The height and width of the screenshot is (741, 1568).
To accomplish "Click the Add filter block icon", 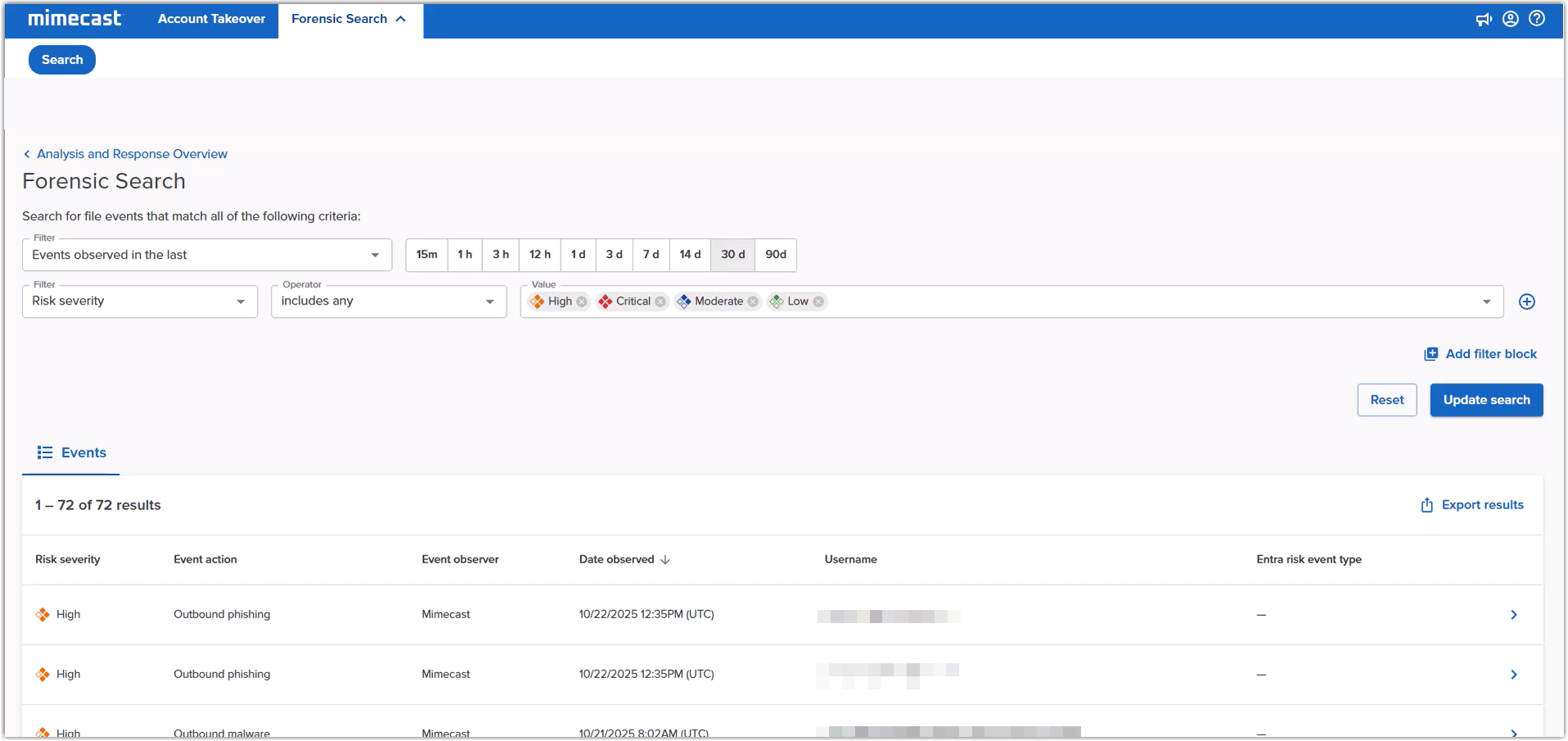I will (x=1431, y=353).
